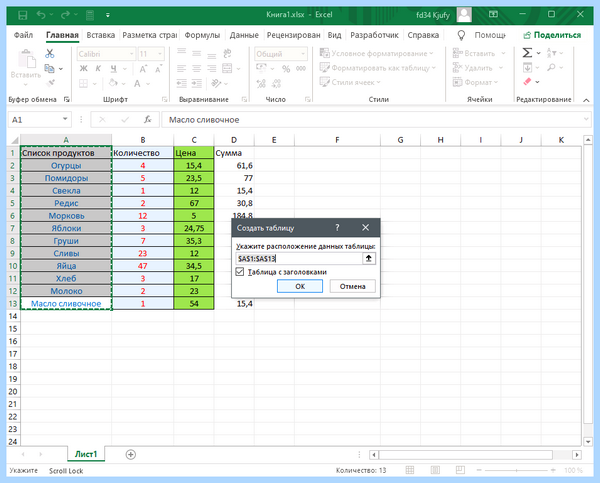Click the Формат cells button
600x483 pixels.
[x=475, y=82]
